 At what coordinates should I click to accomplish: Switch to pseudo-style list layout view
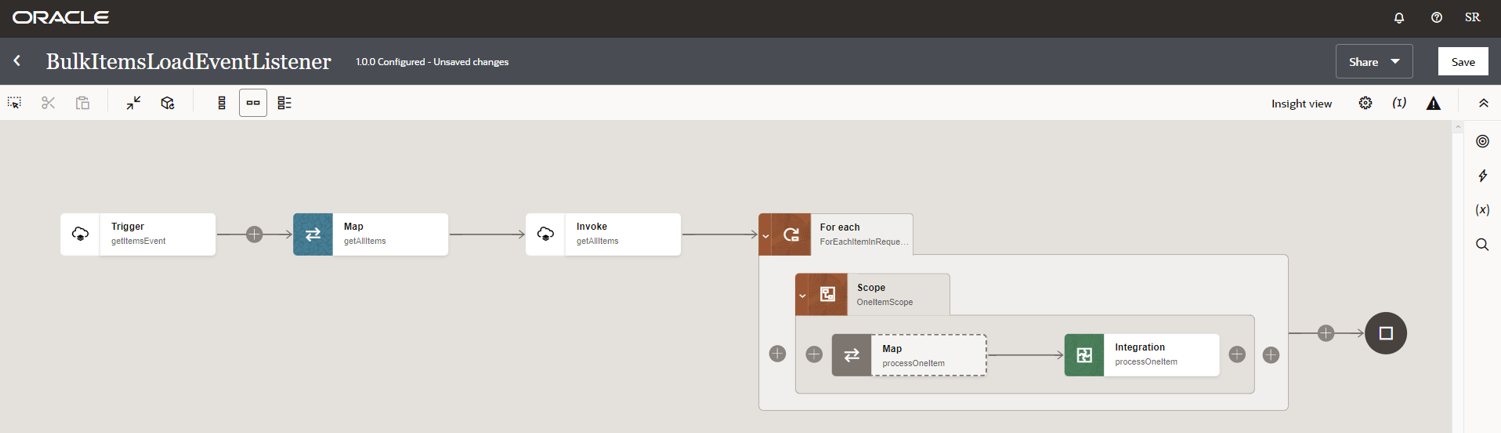pyautogui.click(x=285, y=103)
